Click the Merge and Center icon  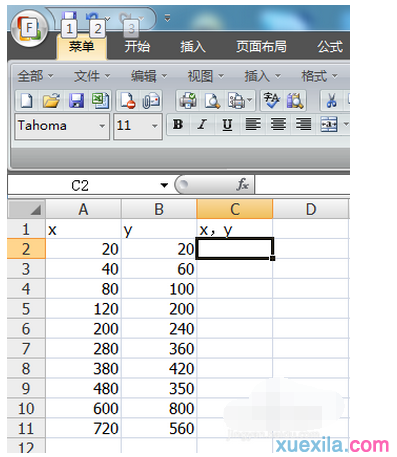329,125
